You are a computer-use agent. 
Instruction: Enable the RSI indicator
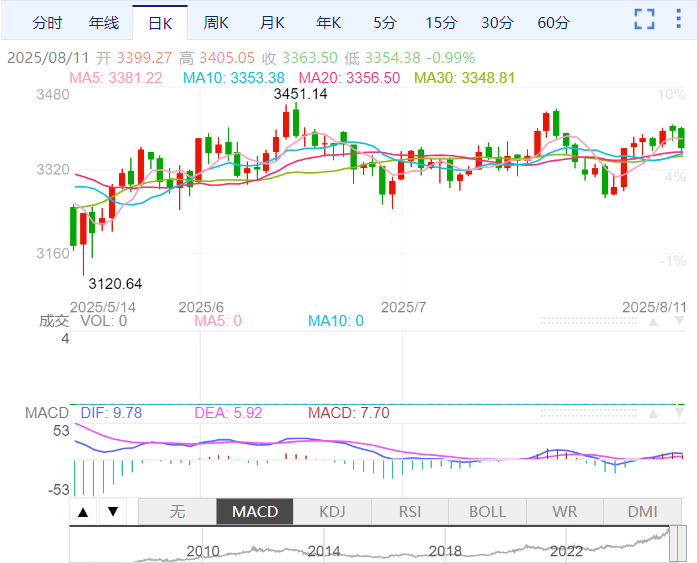(410, 511)
